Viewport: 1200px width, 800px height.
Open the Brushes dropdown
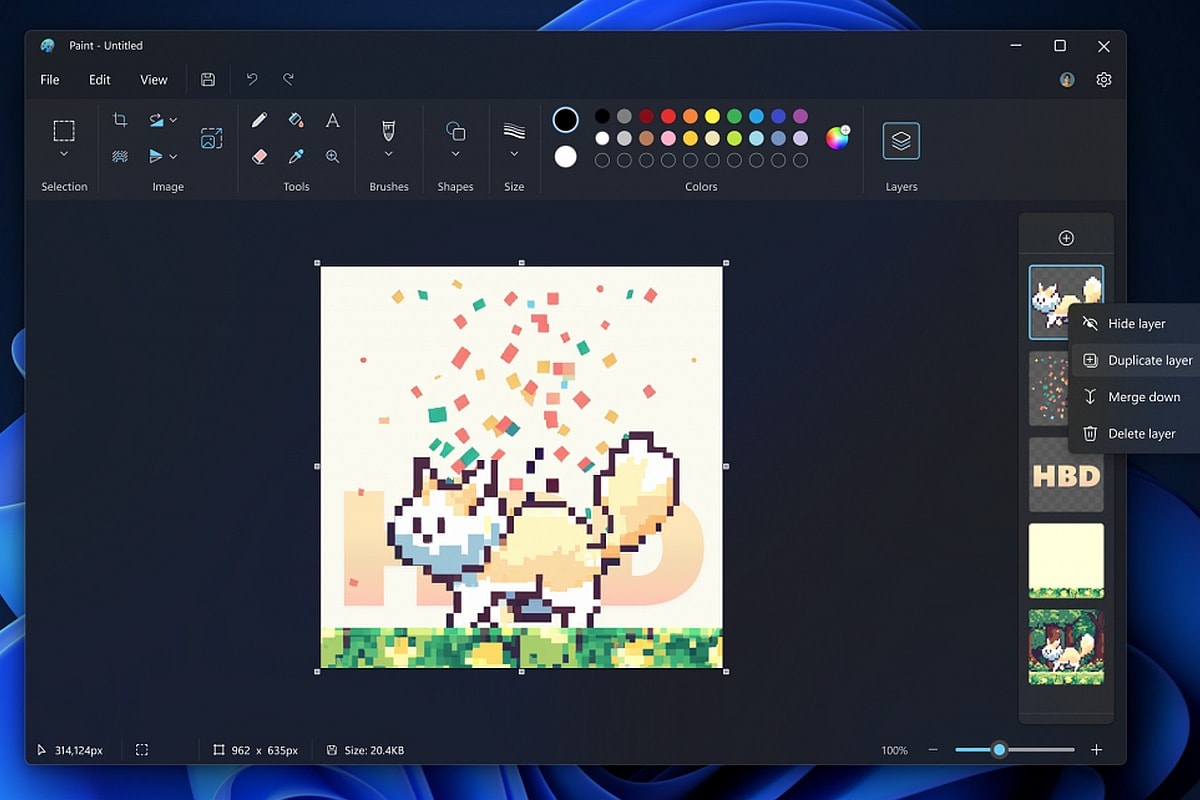[x=389, y=140]
